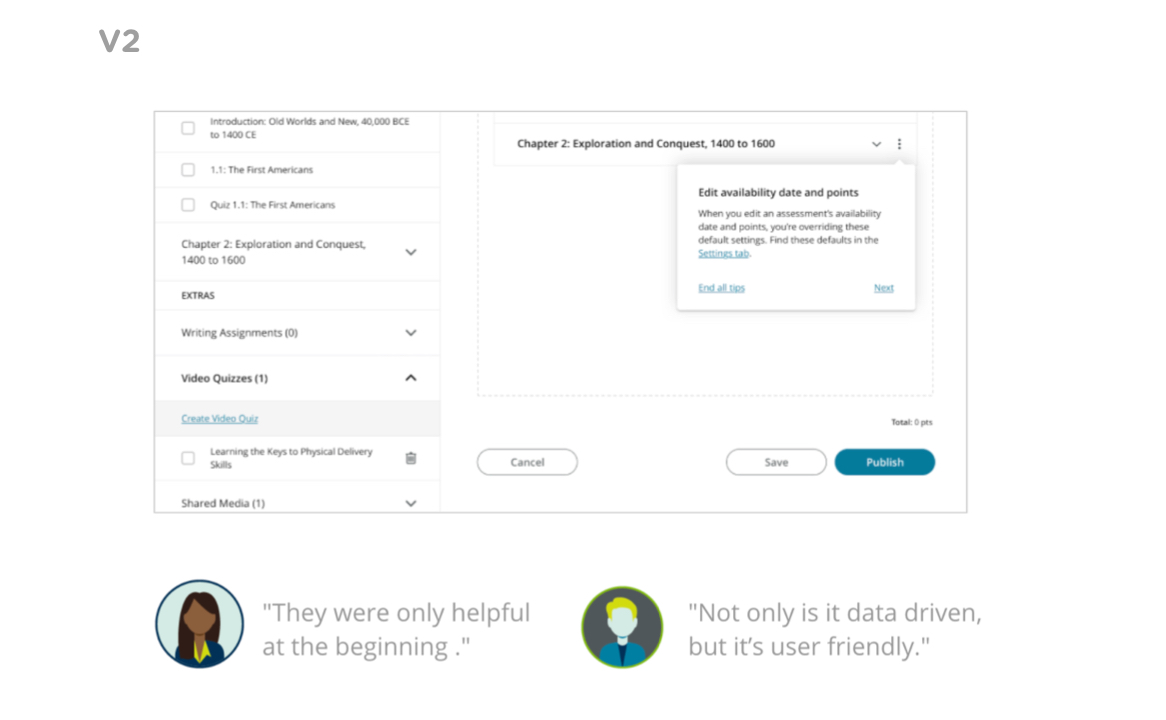Click End all tips

click(721, 288)
